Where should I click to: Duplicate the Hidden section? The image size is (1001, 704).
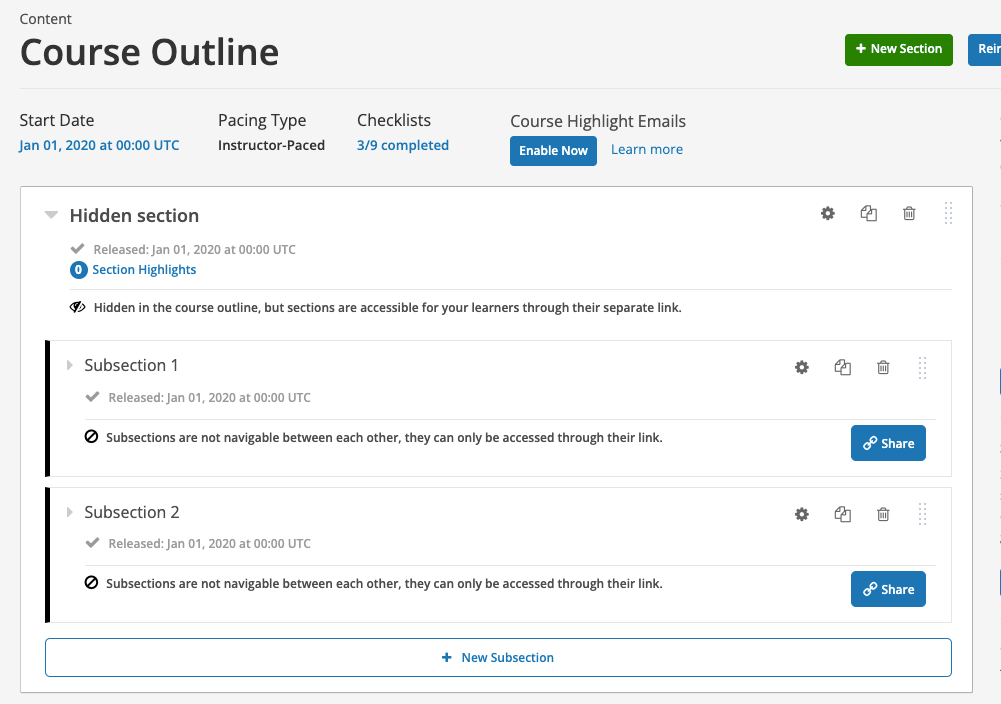click(869, 213)
